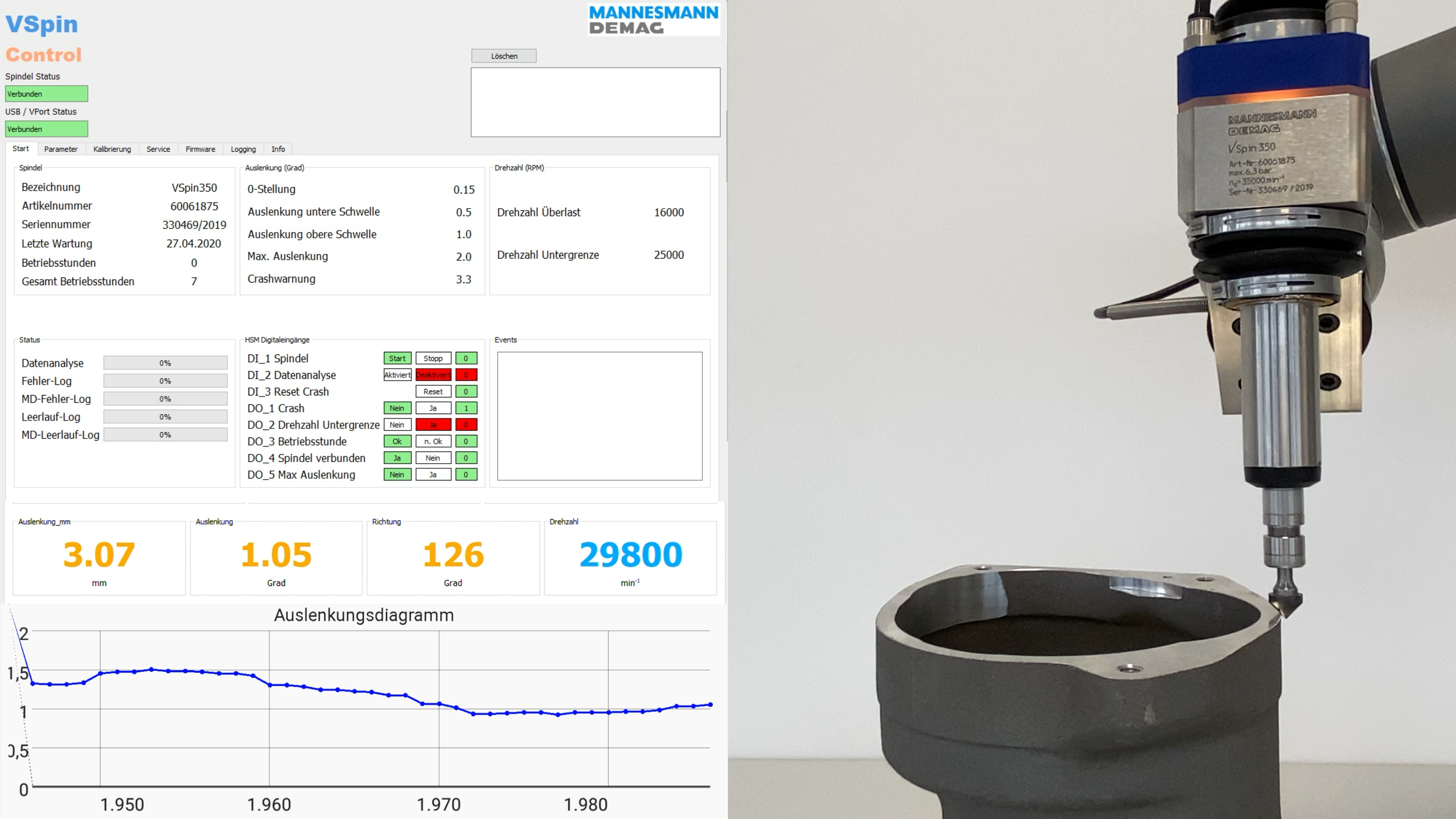
Task: Switch to the Start tab
Action: 21,149
